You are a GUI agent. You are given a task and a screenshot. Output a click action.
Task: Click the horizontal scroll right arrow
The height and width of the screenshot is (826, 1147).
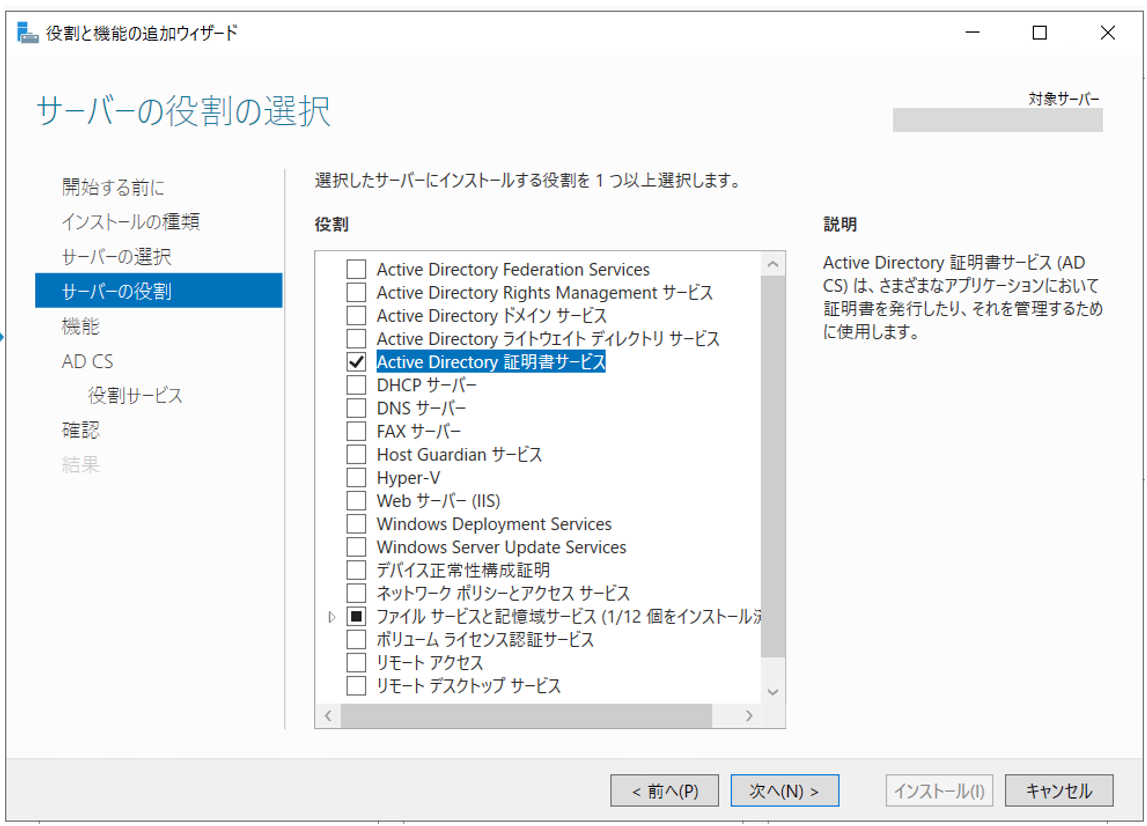tap(749, 716)
